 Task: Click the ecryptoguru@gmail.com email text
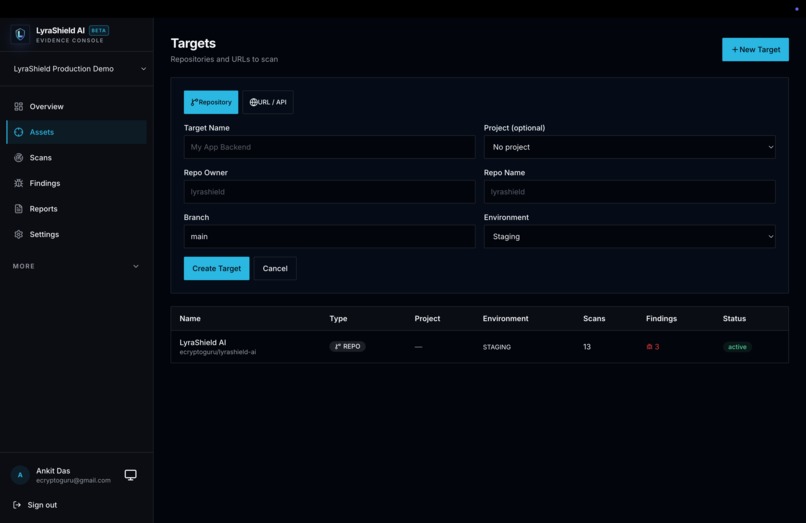(73, 480)
